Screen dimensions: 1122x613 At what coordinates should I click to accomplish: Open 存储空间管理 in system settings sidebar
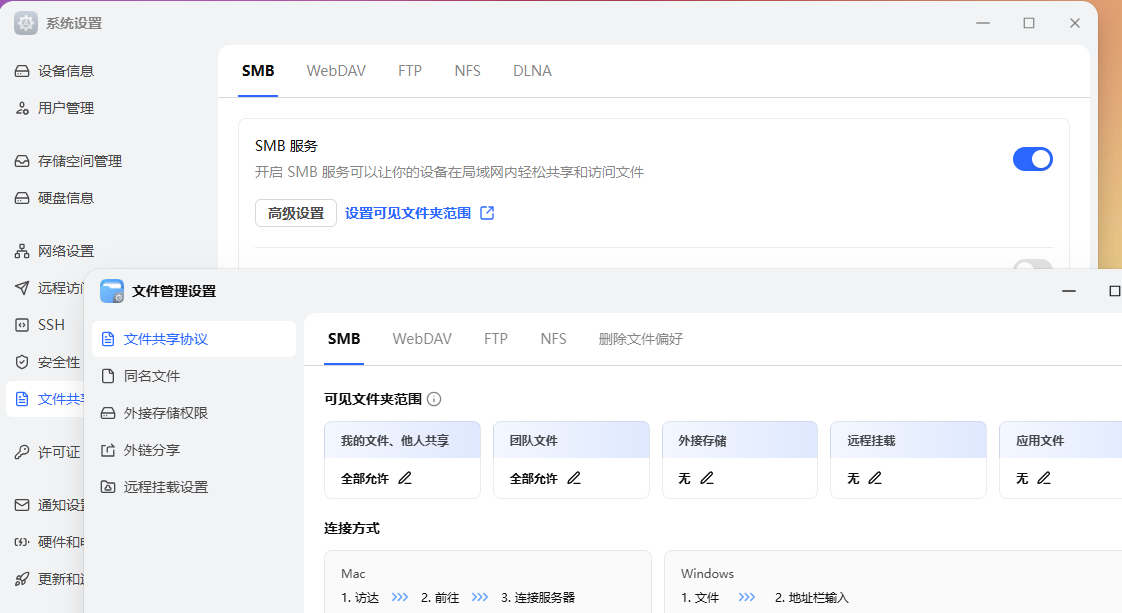(80, 161)
